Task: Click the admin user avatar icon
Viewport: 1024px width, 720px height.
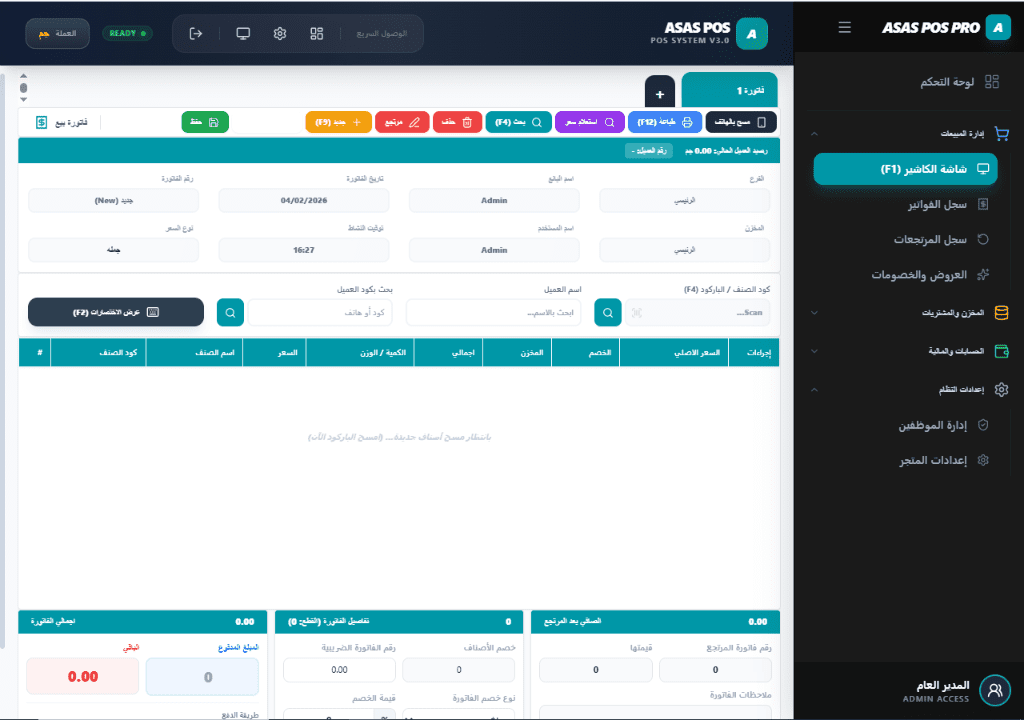Action: [995, 690]
